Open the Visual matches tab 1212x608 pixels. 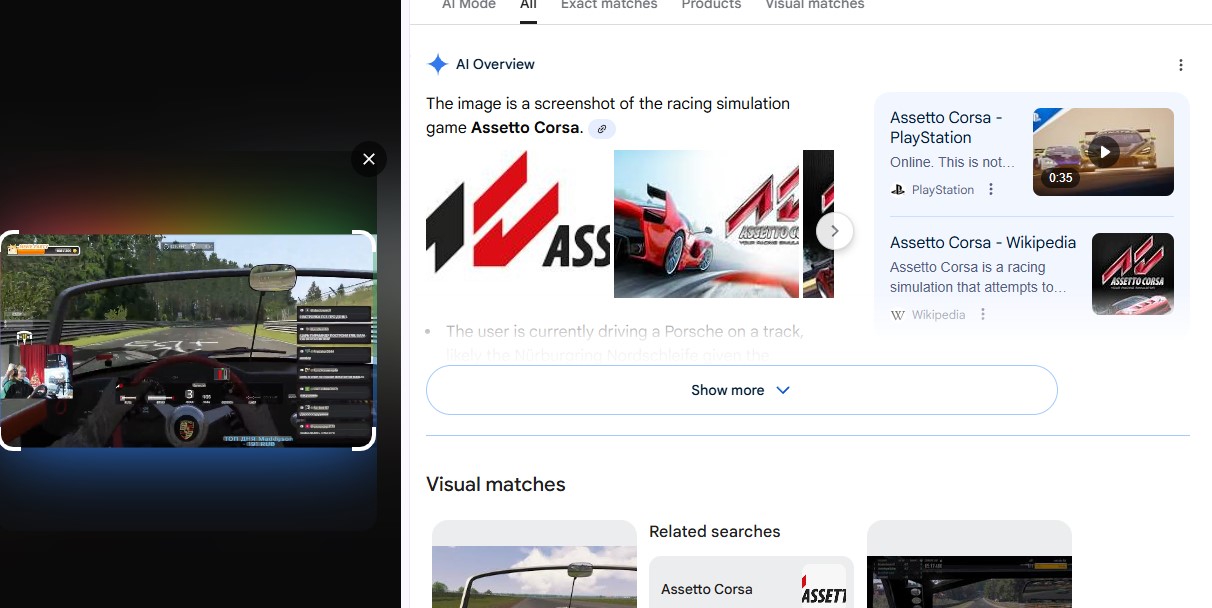(x=814, y=5)
